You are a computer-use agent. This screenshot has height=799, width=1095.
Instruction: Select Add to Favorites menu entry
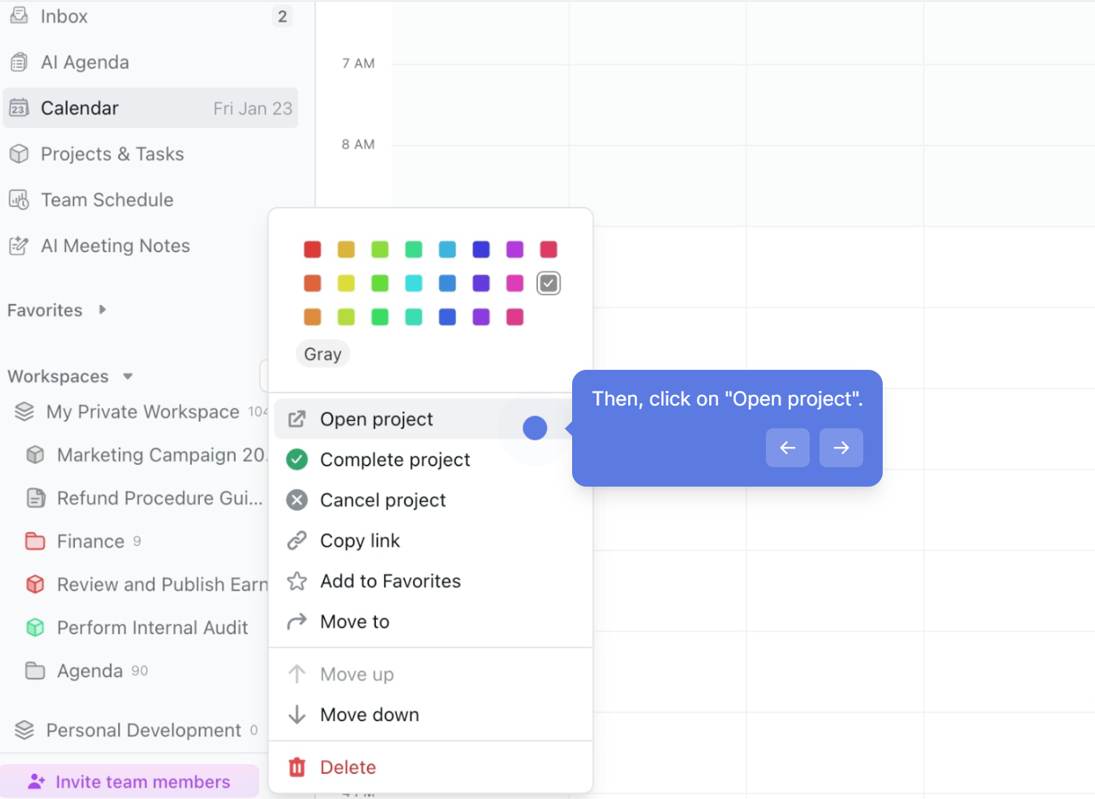click(429, 581)
